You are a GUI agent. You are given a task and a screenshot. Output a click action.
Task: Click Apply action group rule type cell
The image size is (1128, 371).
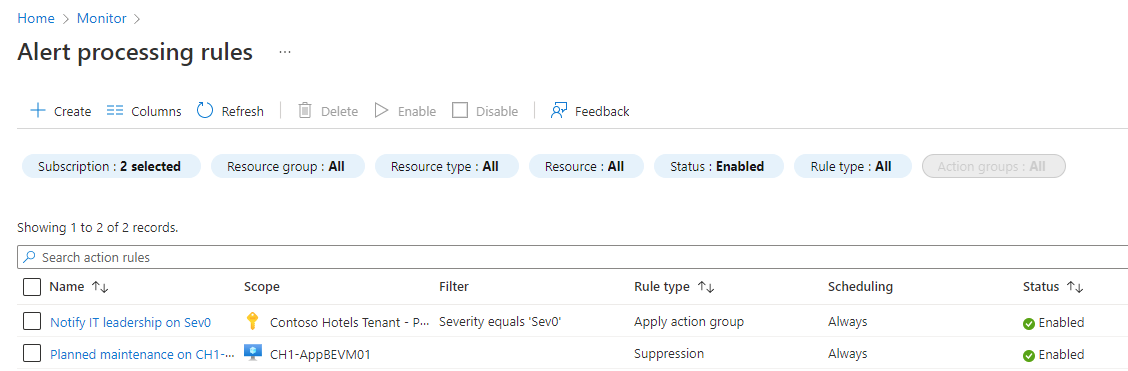(x=688, y=322)
